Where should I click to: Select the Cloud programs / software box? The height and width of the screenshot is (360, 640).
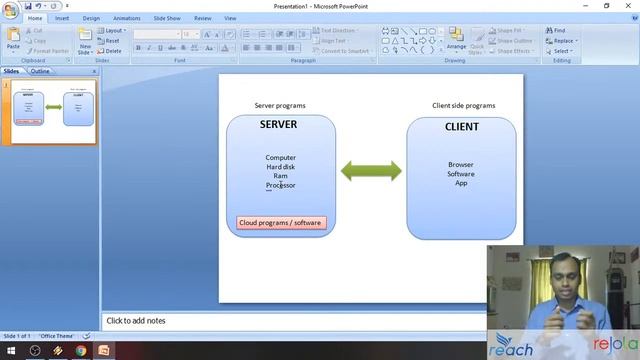(281, 223)
